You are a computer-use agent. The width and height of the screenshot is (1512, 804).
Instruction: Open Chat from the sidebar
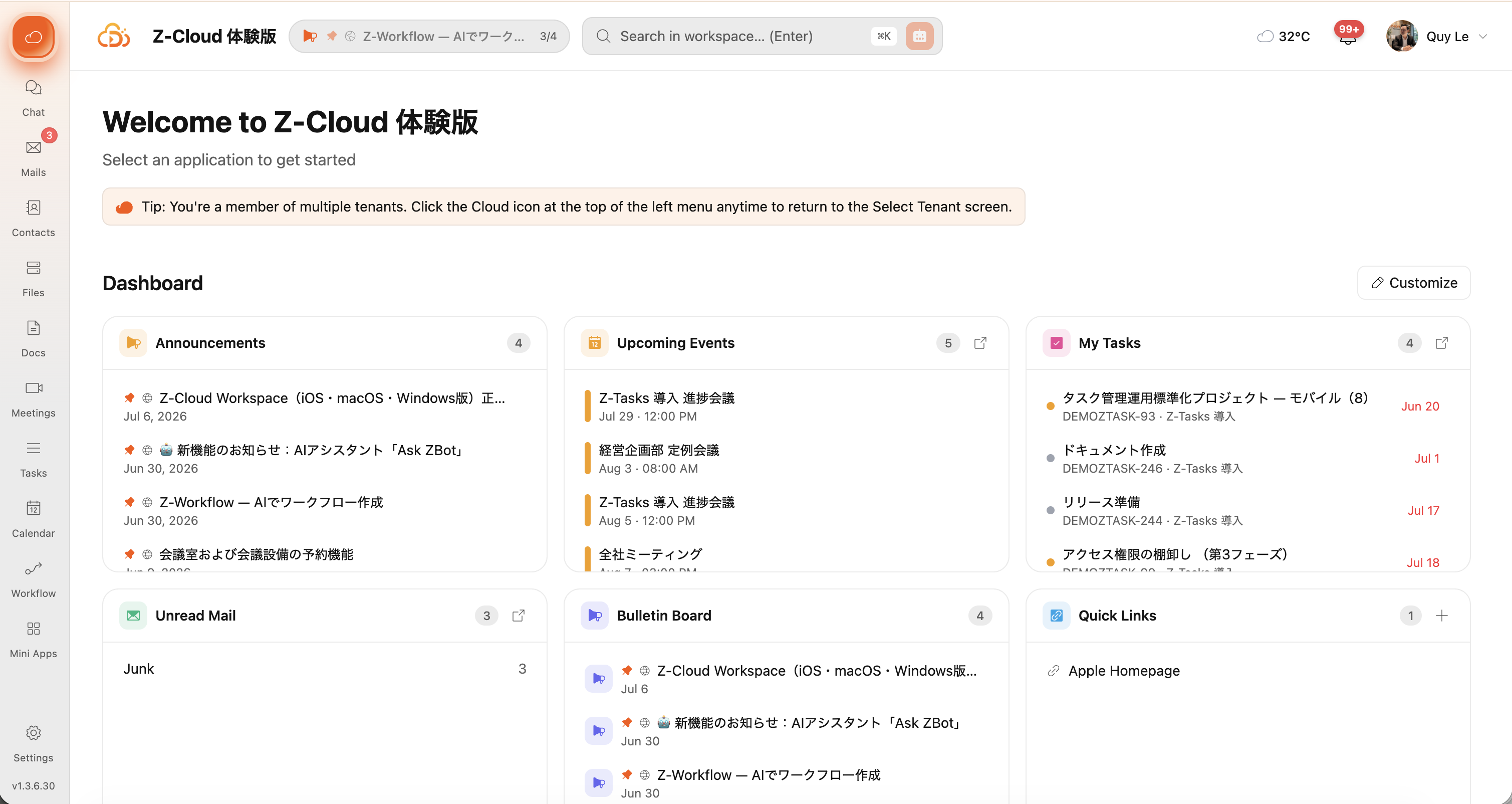tap(34, 98)
